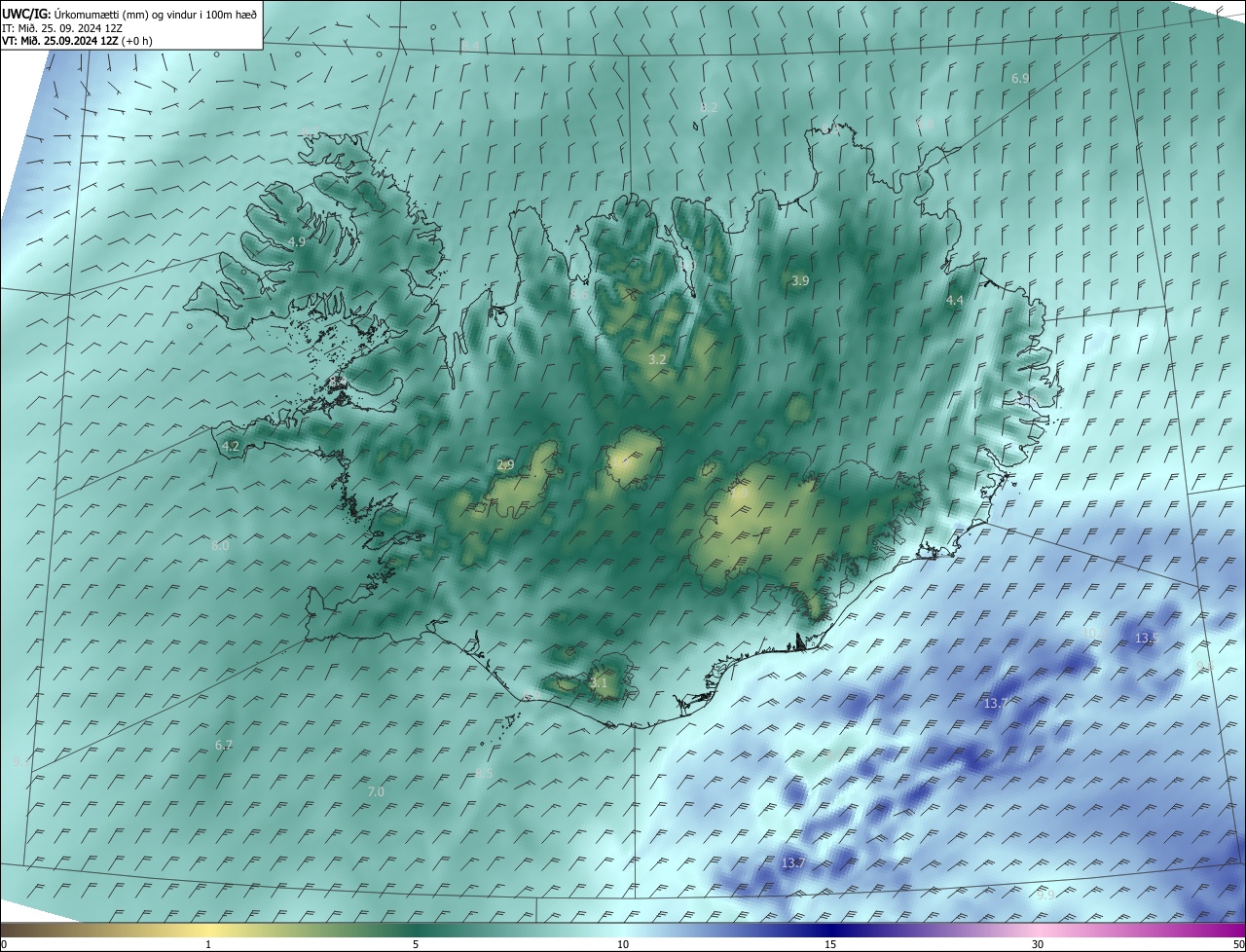Click the 3.9 value label on the map

pos(800,280)
